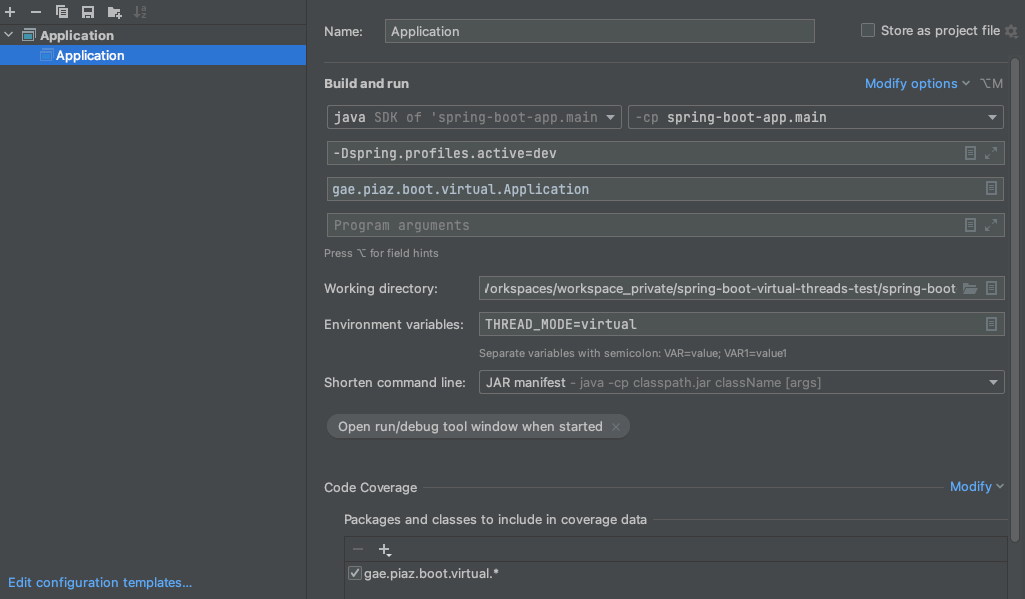Open the java SDK dropdown
Image resolution: width=1025 pixels, height=599 pixels.
474,117
